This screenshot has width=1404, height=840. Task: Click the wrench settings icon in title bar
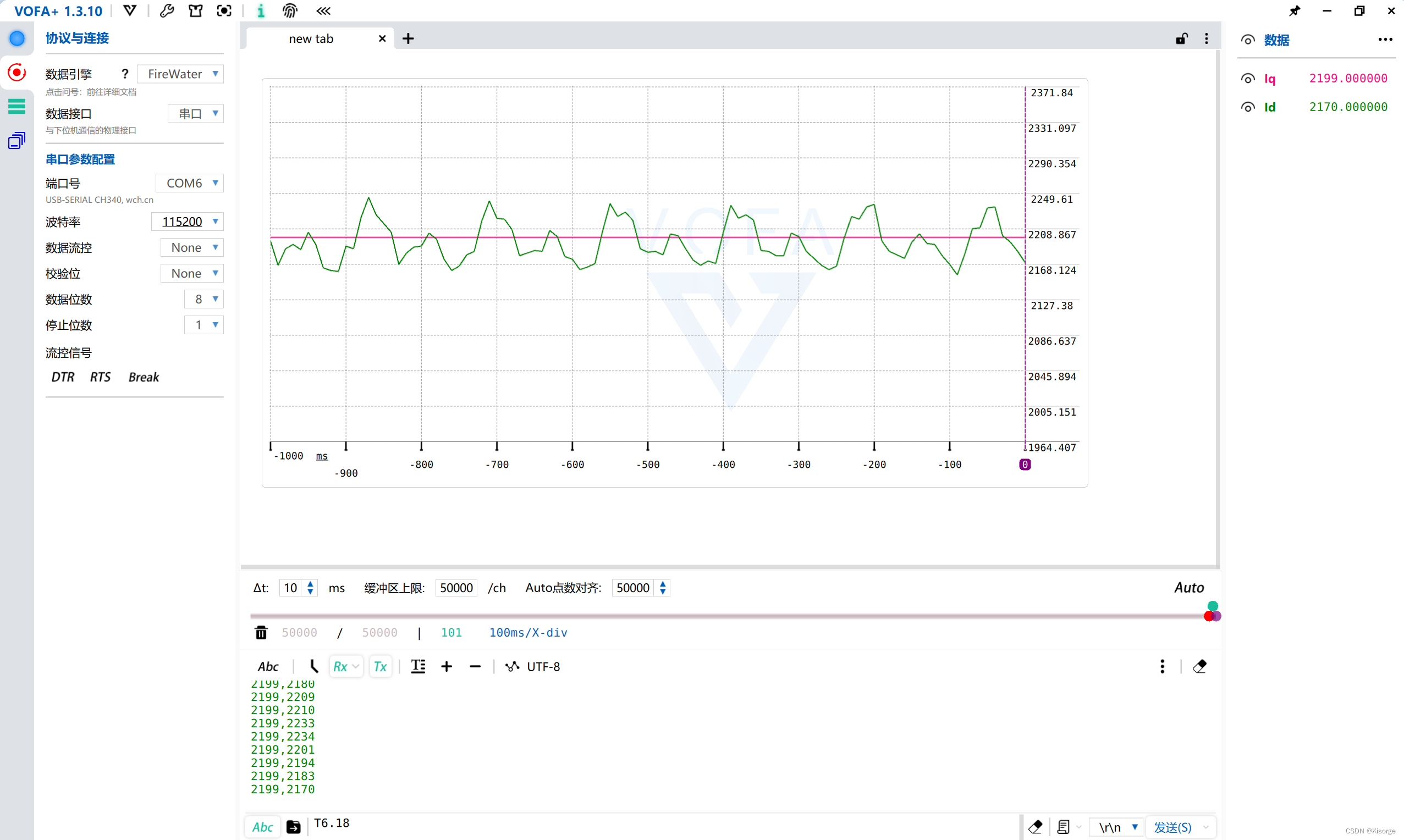point(167,11)
